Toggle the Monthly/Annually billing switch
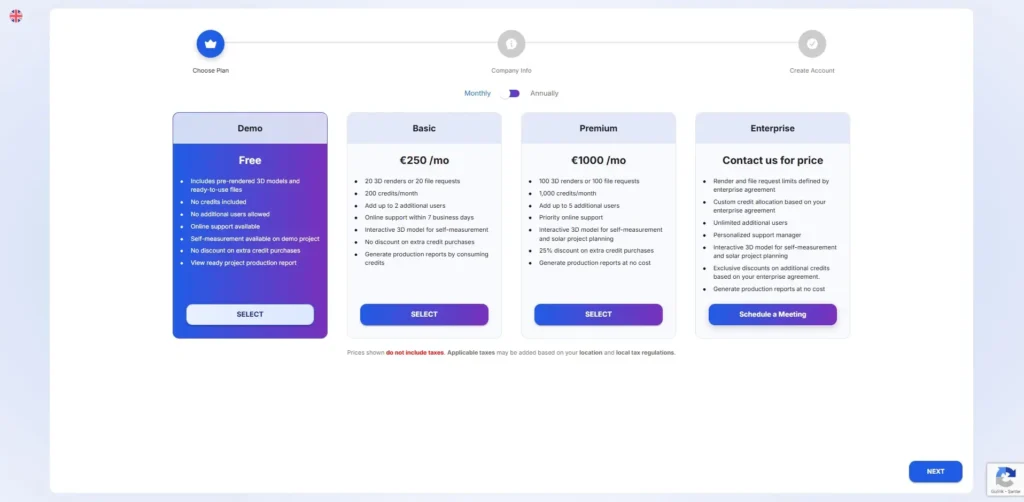Screen dimensions: 1024x502 [x=511, y=93]
